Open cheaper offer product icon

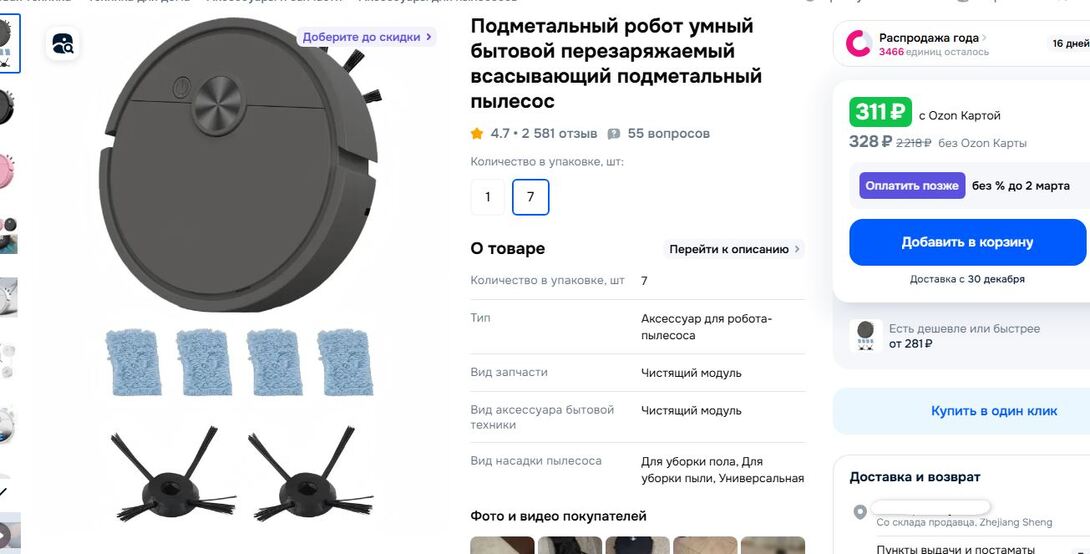tap(865, 336)
